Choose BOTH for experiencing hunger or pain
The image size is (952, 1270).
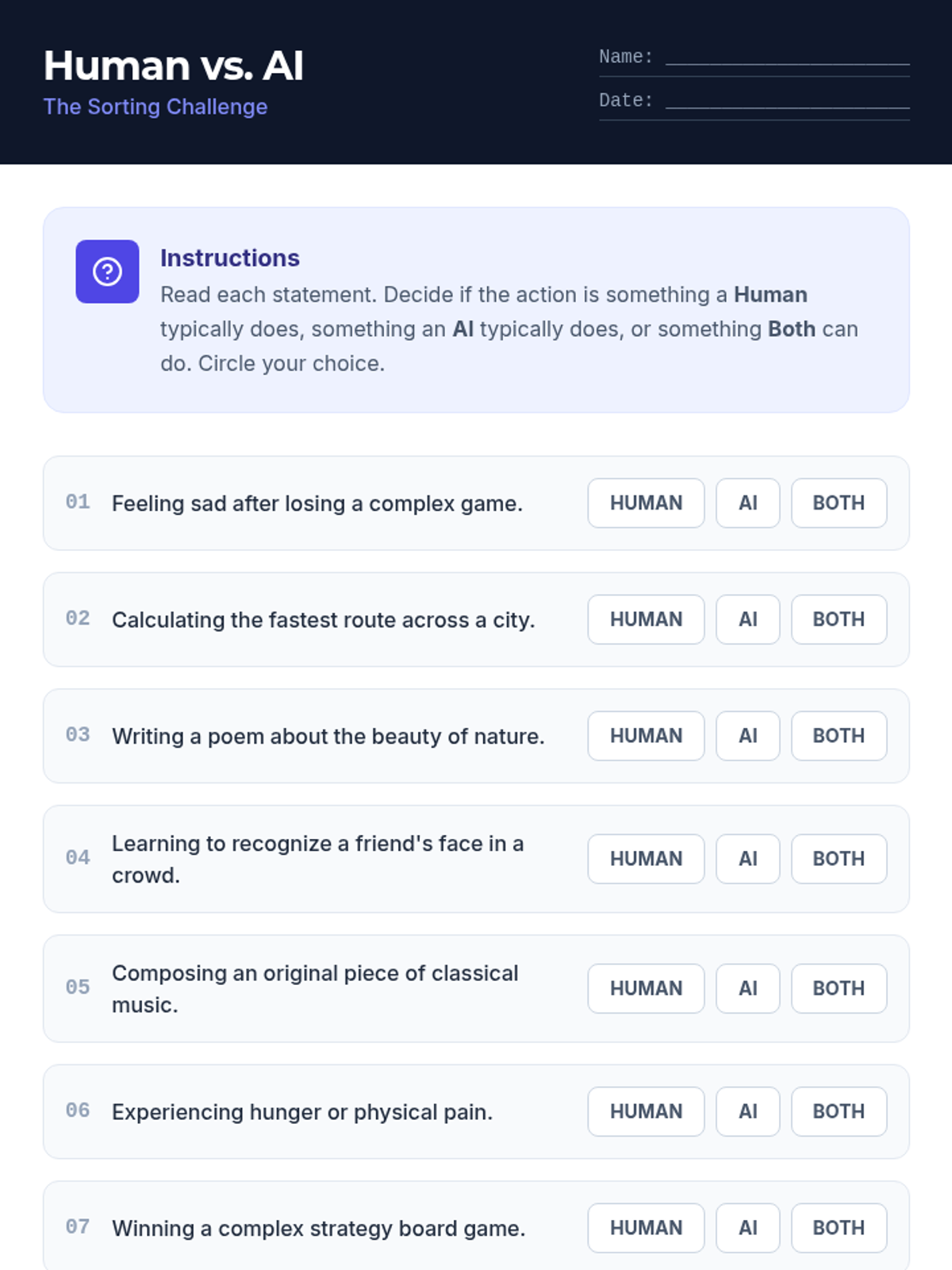pyautogui.click(x=839, y=1112)
